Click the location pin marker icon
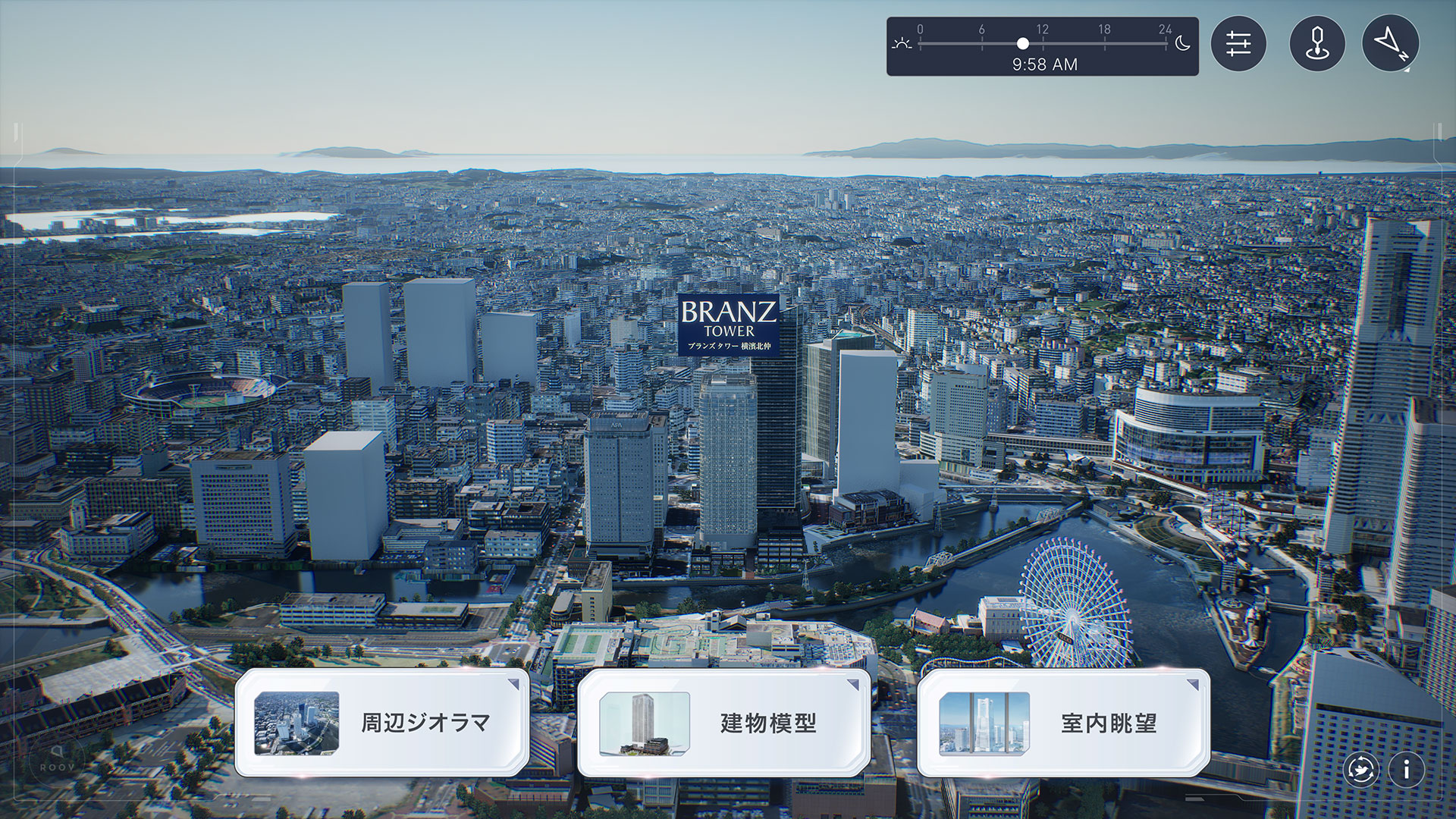The width and height of the screenshot is (1456, 819). (x=1317, y=43)
